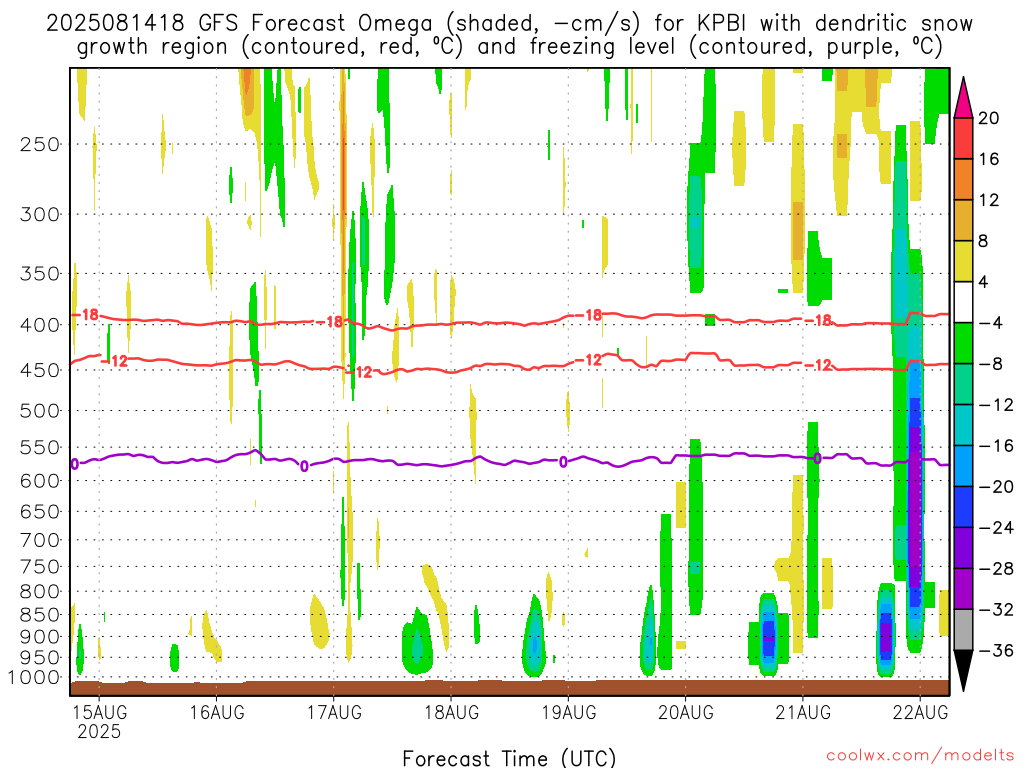The width and height of the screenshot is (1024, 768).
Task: Select the cyan -12 to -16 colorbar swatch
Action: pos(963,425)
